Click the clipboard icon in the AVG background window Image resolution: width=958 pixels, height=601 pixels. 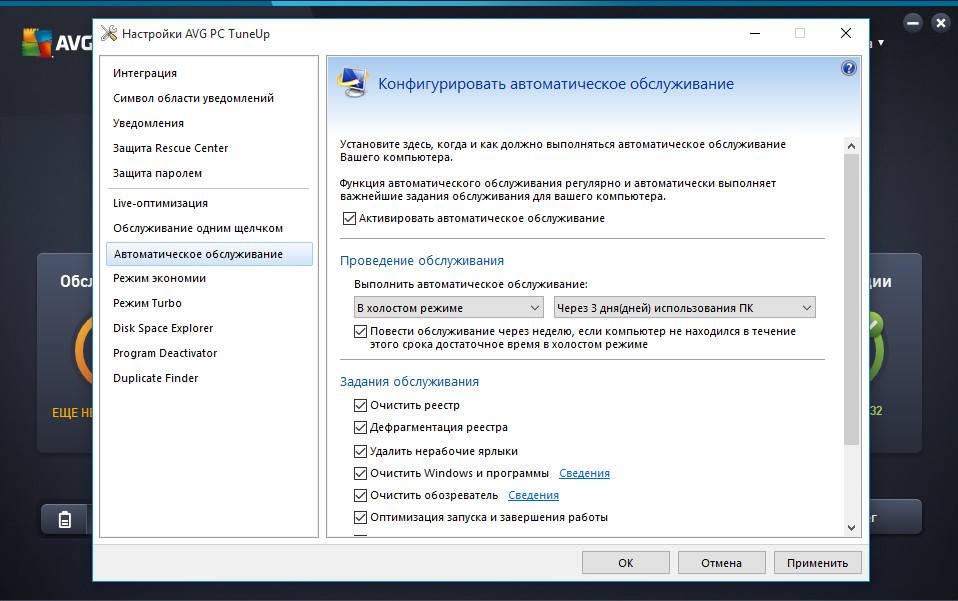click(x=65, y=519)
